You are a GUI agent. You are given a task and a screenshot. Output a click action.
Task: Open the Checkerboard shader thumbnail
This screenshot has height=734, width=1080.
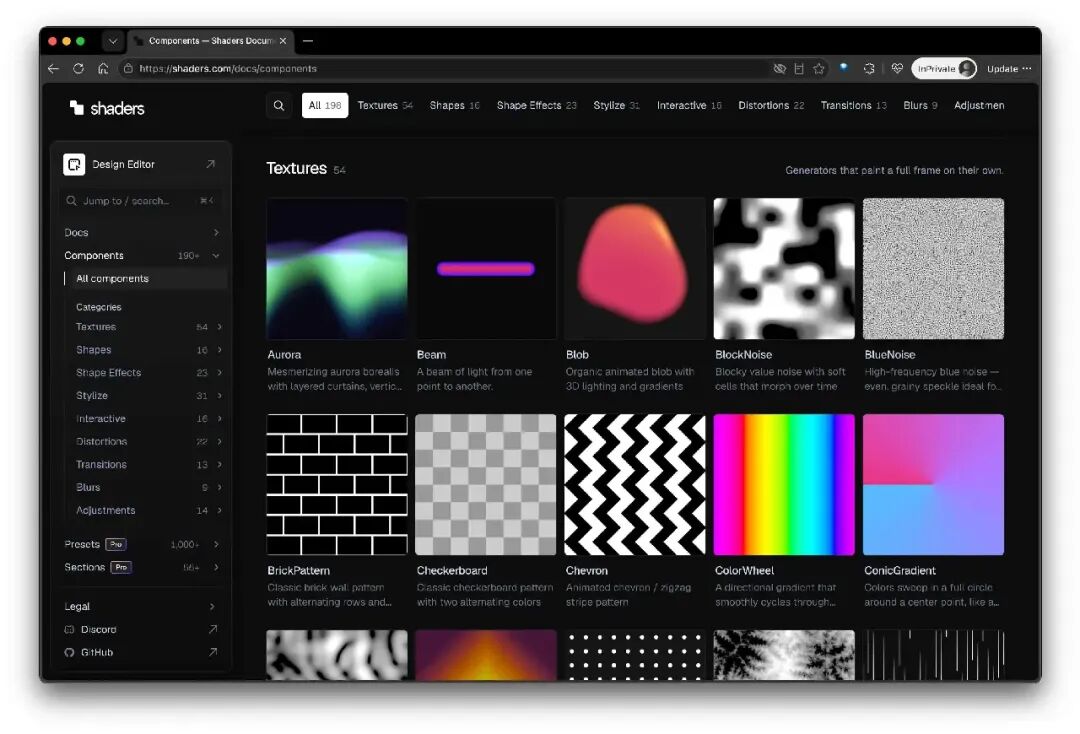coord(486,485)
